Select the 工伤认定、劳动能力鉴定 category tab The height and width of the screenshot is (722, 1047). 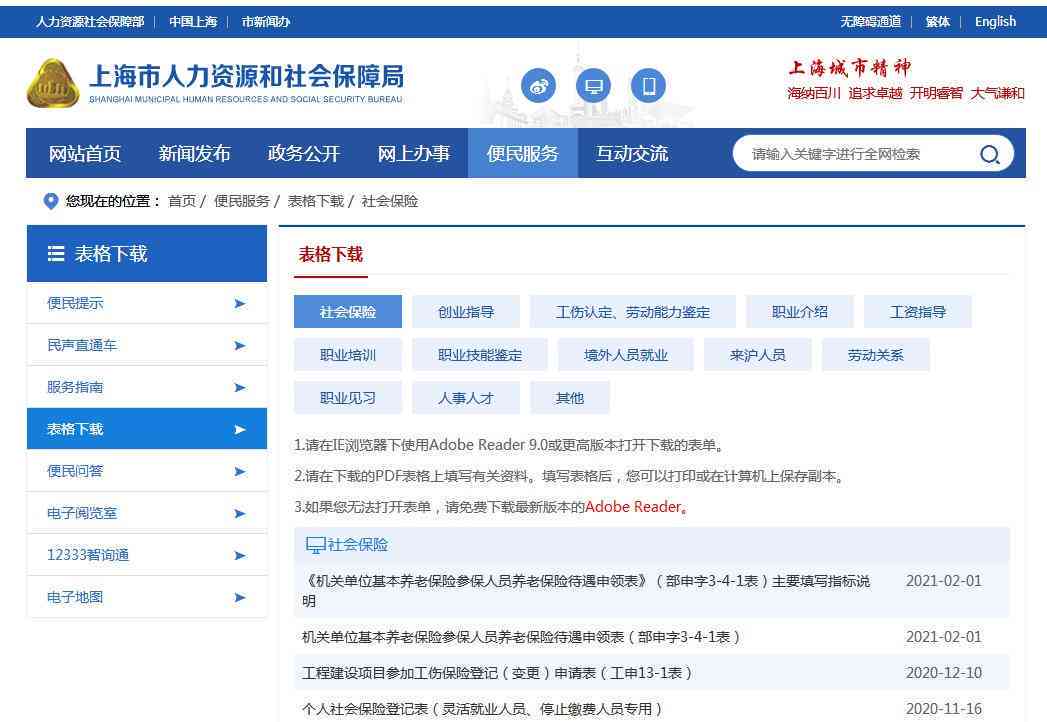point(633,312)
